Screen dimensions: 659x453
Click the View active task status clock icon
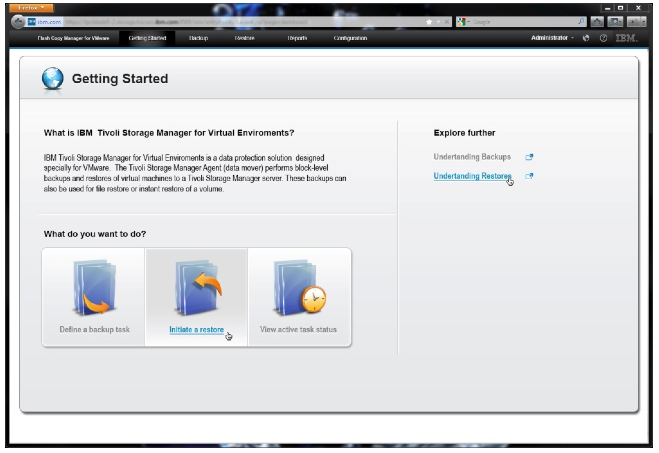pos(314,299)
